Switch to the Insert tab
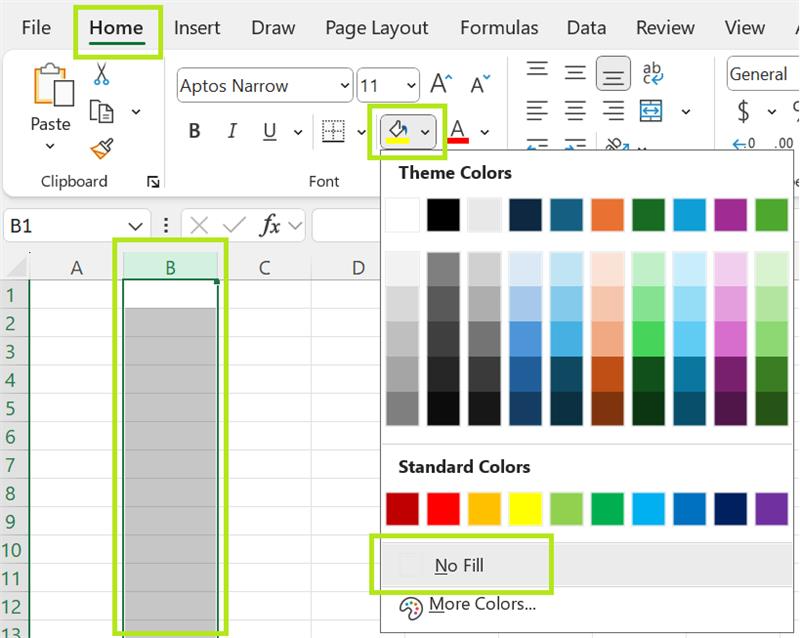Viewport: 800px width, 638px height. pos(197,28)
